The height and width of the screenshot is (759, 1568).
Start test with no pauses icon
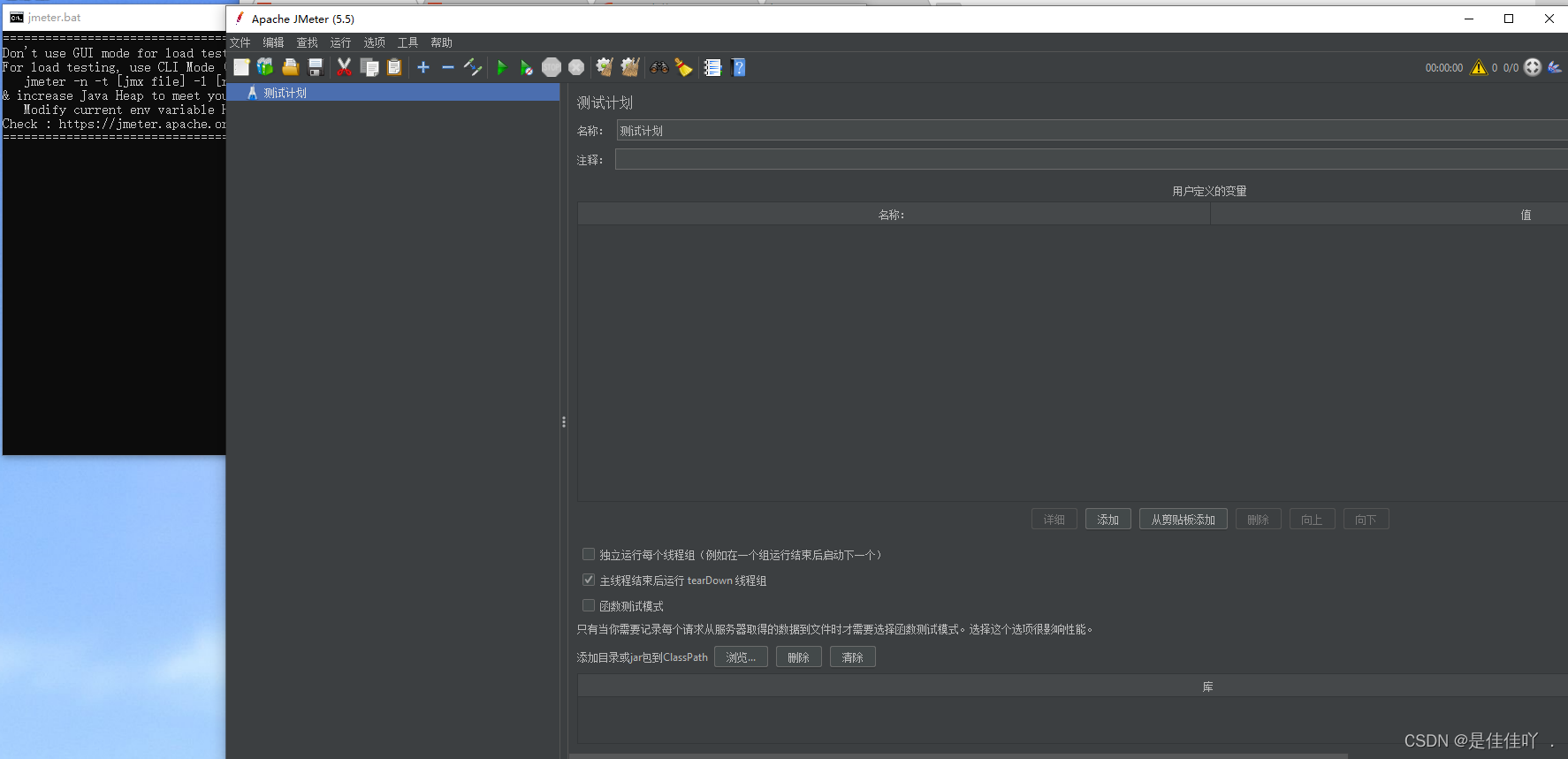pos(526,67)
